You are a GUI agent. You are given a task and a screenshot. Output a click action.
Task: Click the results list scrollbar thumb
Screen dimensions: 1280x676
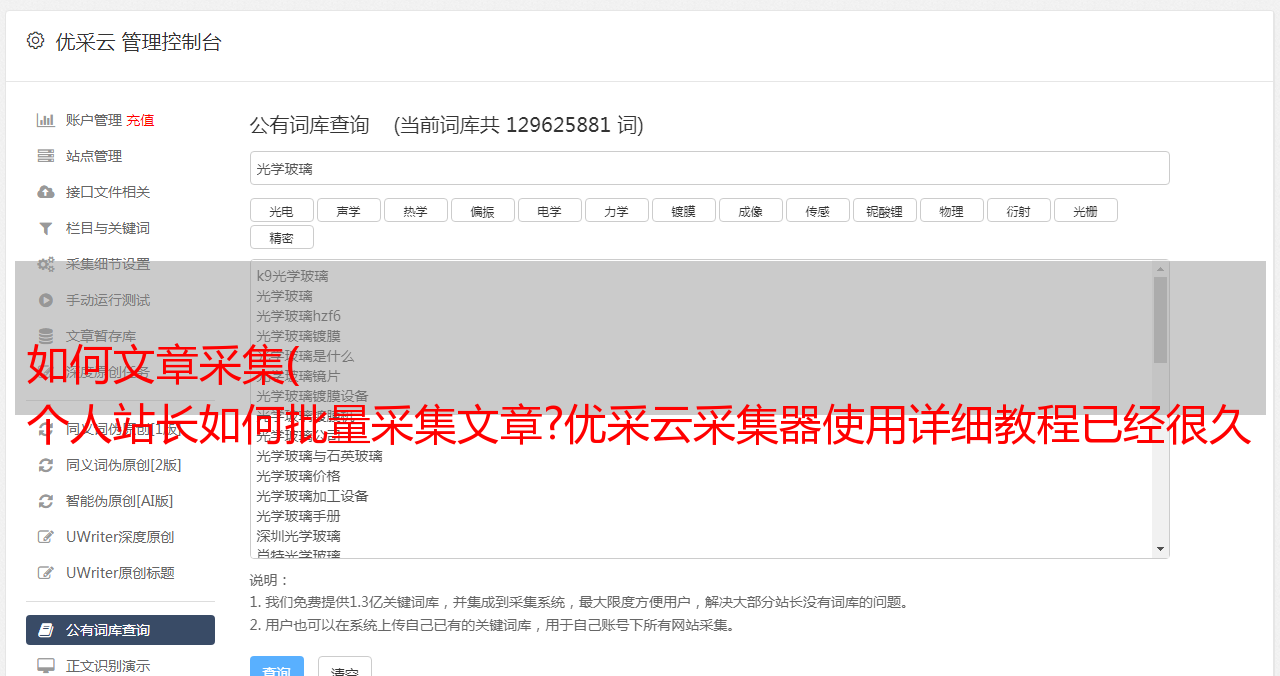click(x=1160, y=319)
